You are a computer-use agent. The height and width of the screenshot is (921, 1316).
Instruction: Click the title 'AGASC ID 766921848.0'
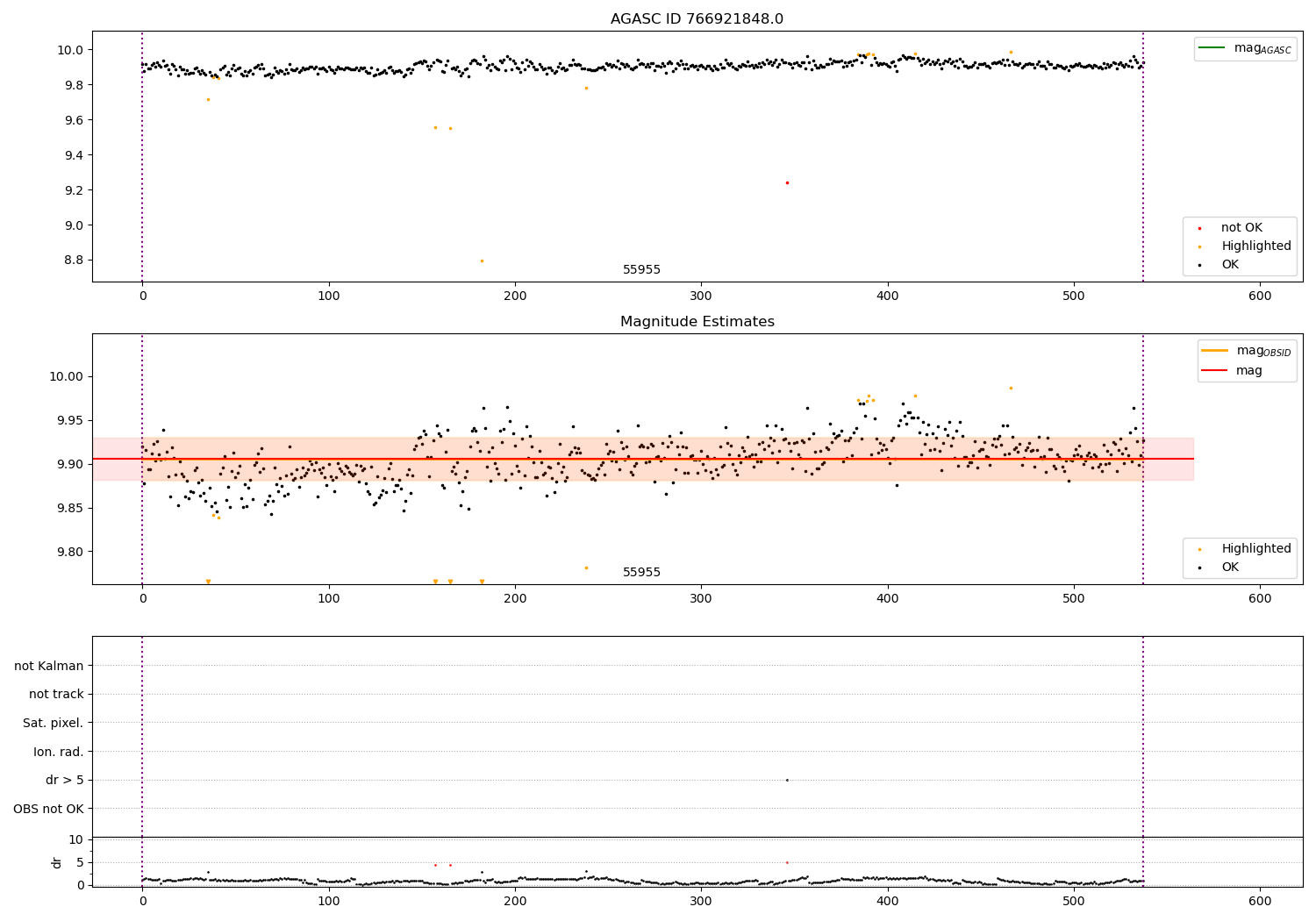[697, 19]
